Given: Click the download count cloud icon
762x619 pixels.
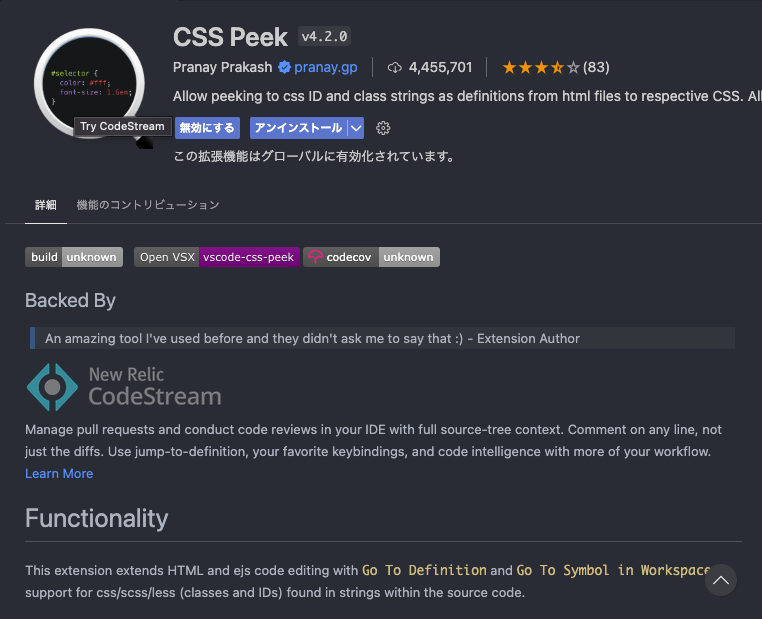Looking at the screenshot, I should click(x=395, y=68).
